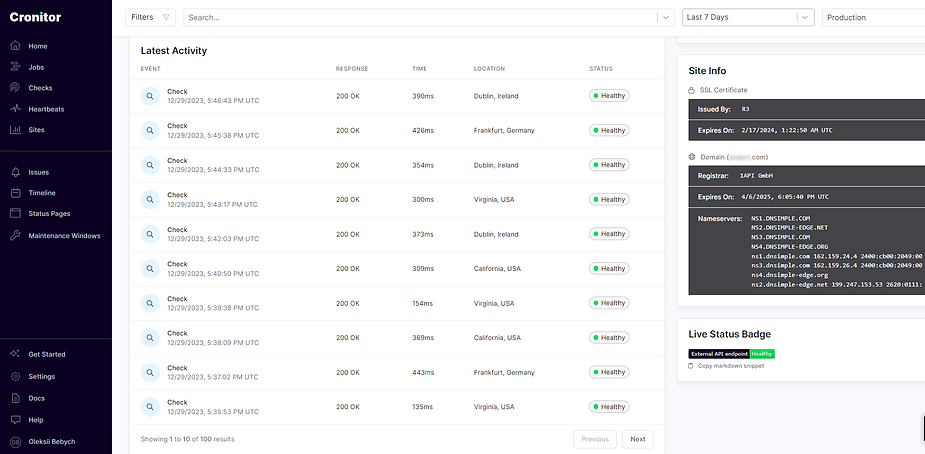Click the Showing 1 to 10 results text
The width and height of the screenshot is (925, 454).
click(x=188, y=439)
